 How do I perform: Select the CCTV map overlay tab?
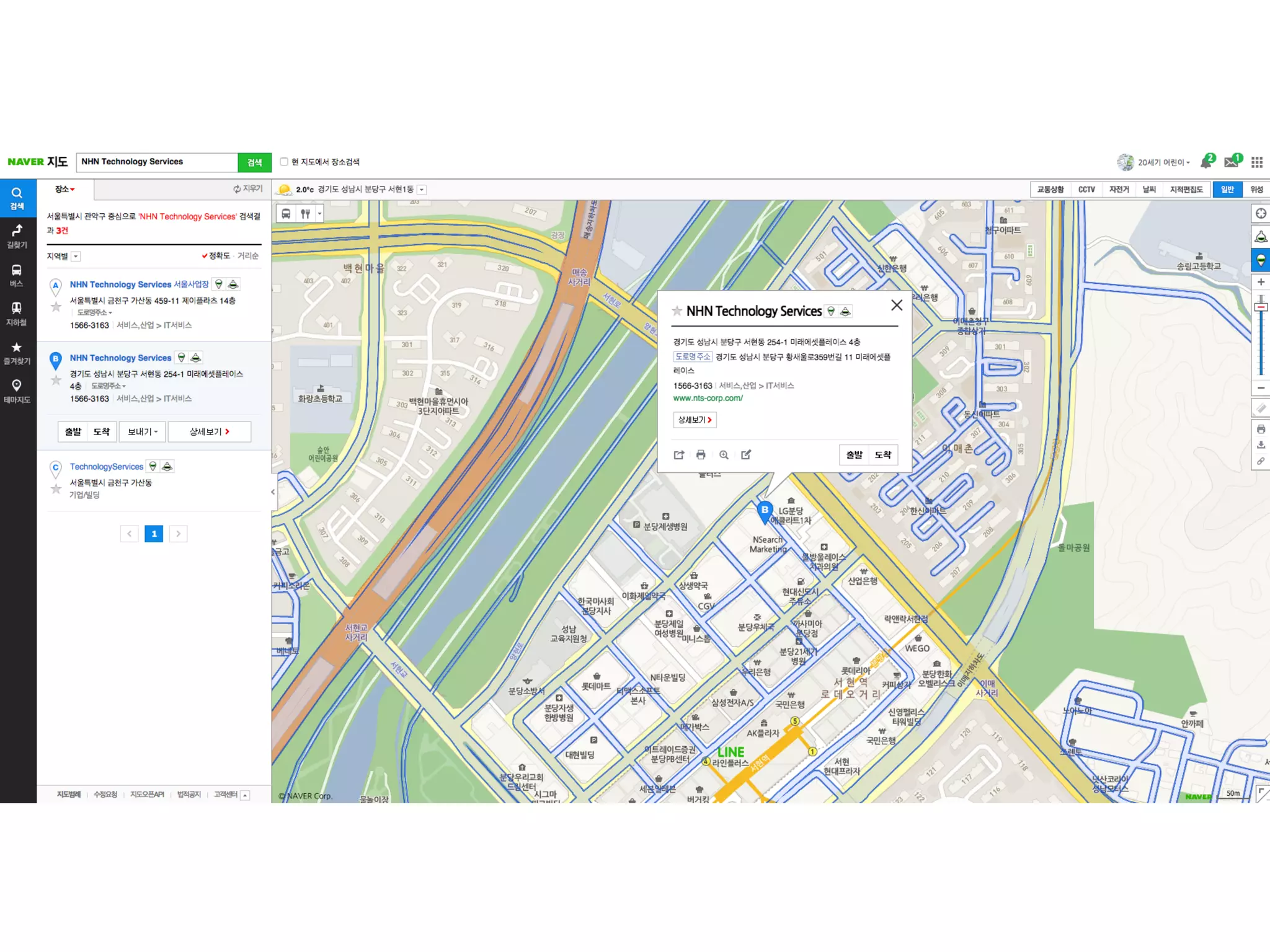(x=1086, y=190)
